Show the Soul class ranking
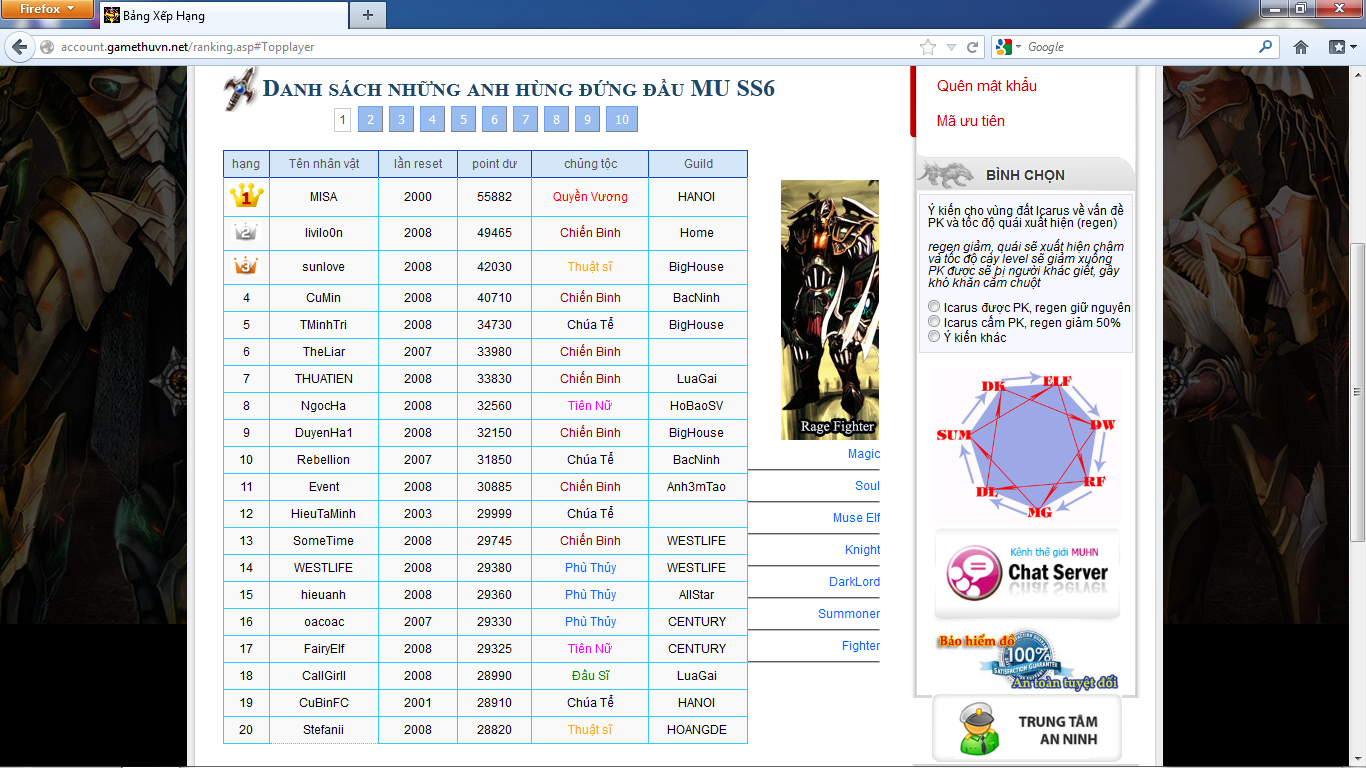Screen dimensions: 1366x768 pyautogui.click(x=868, y=486)
